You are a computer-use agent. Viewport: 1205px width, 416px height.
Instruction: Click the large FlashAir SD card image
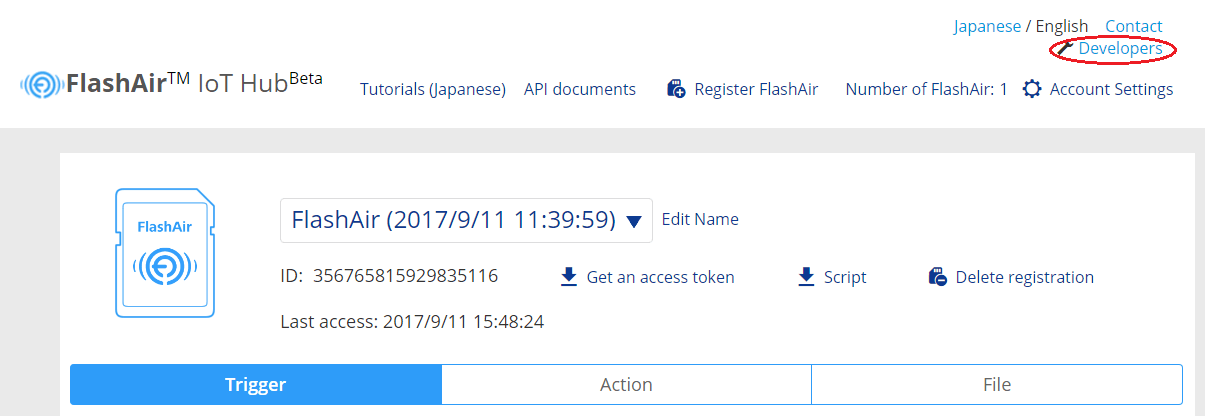pyautogui.click(x=167, y=253)
